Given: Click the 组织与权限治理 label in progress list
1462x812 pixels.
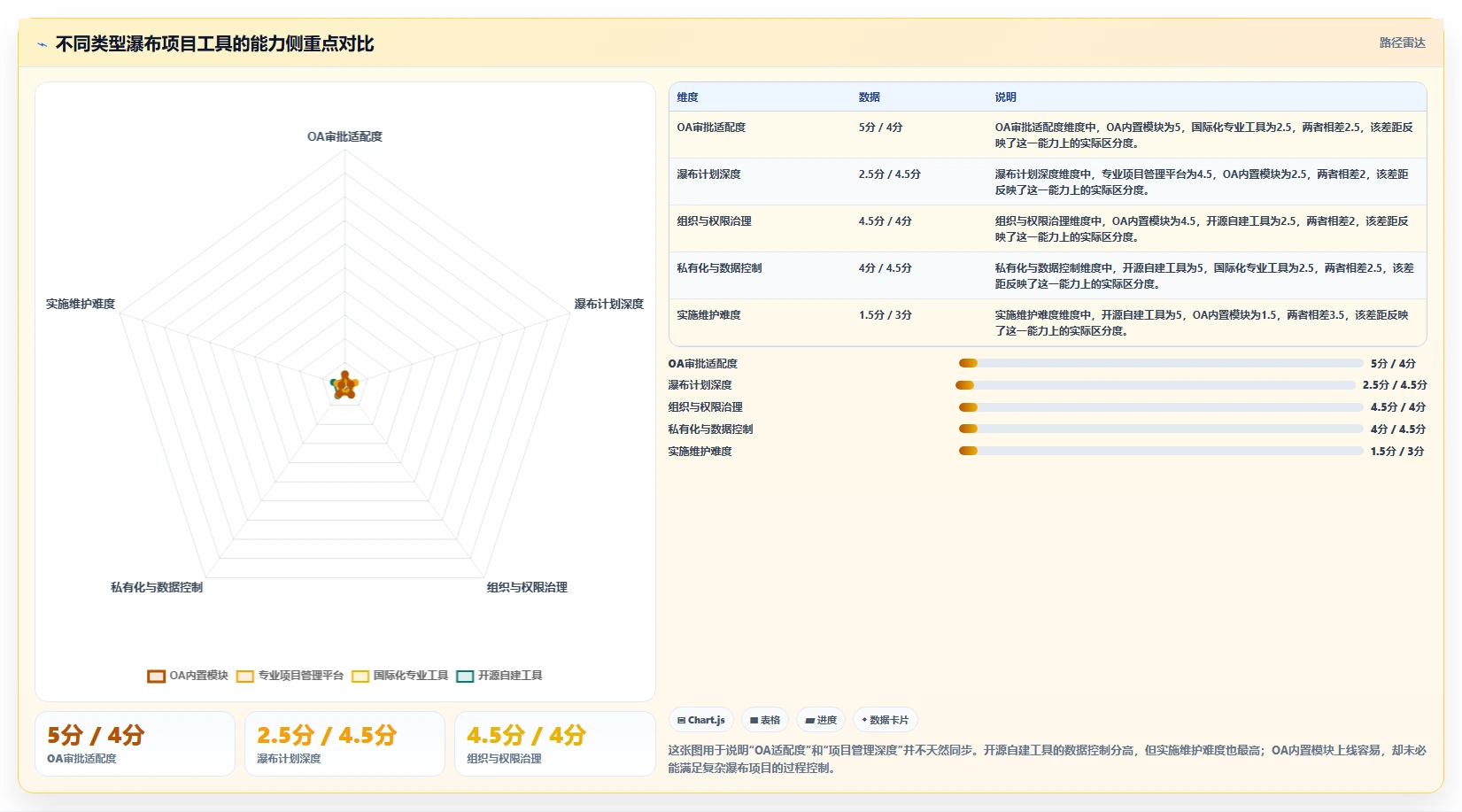Looking at the screenshot, I should point(705,407).
